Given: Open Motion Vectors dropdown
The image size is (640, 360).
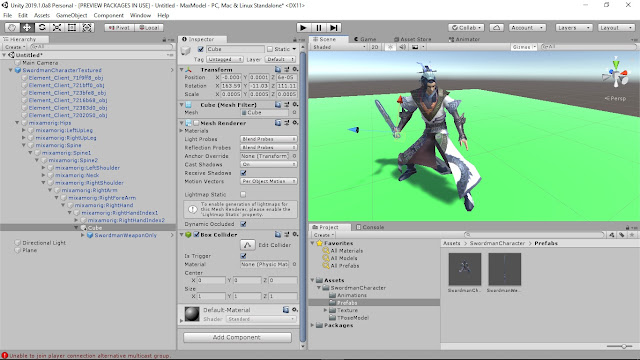Looking at the screenshot, I should [269, 181].
